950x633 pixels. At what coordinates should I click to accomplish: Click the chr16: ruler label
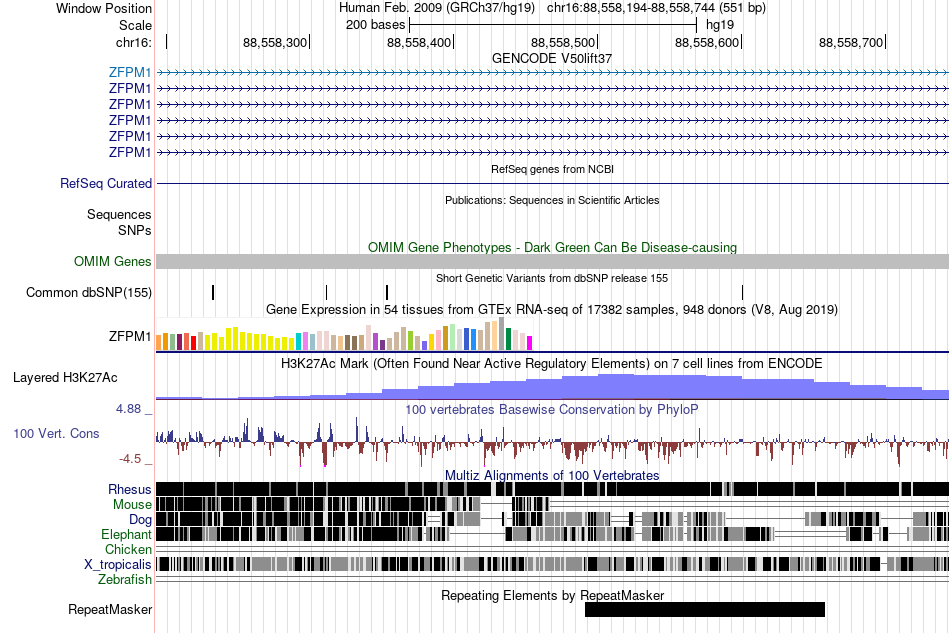click(133, 42)
